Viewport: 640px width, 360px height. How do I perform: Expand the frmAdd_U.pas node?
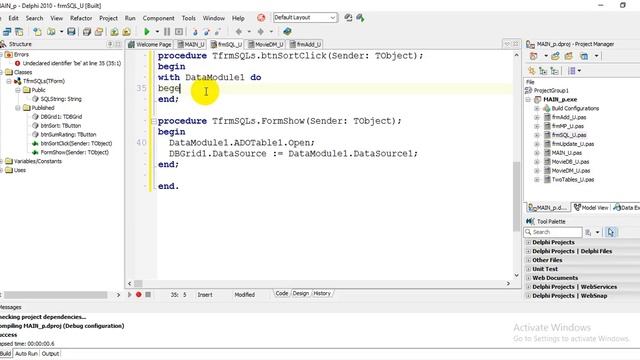pos(537,118)
